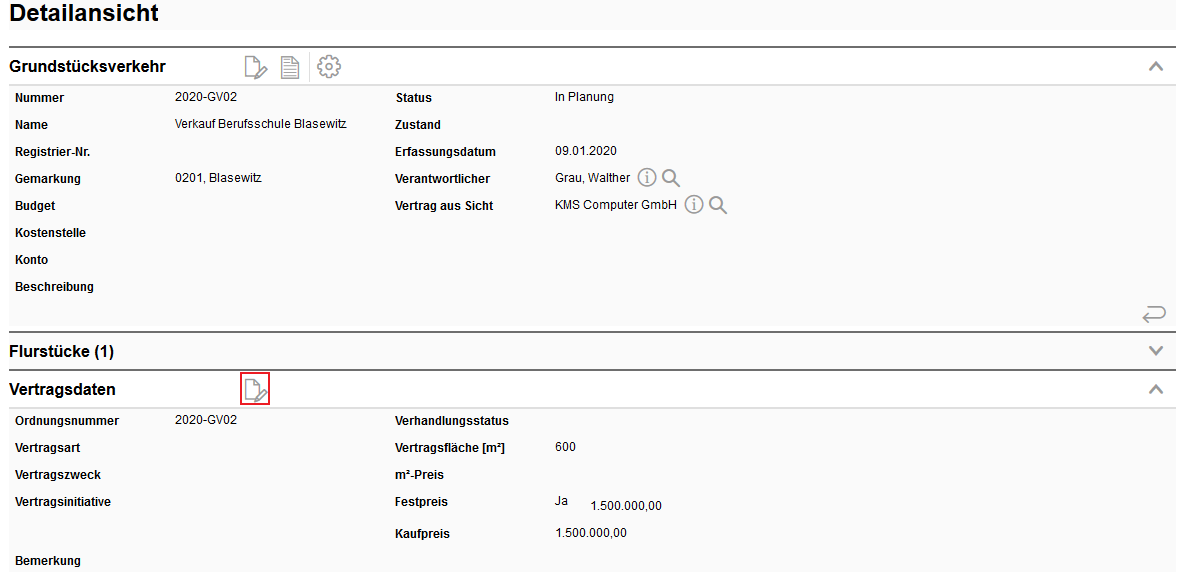Viewport: 1190px width, 572px height.
Task: Click the Kaufpreis value 1.500.000,00
Action: click(x=590, y=533)
